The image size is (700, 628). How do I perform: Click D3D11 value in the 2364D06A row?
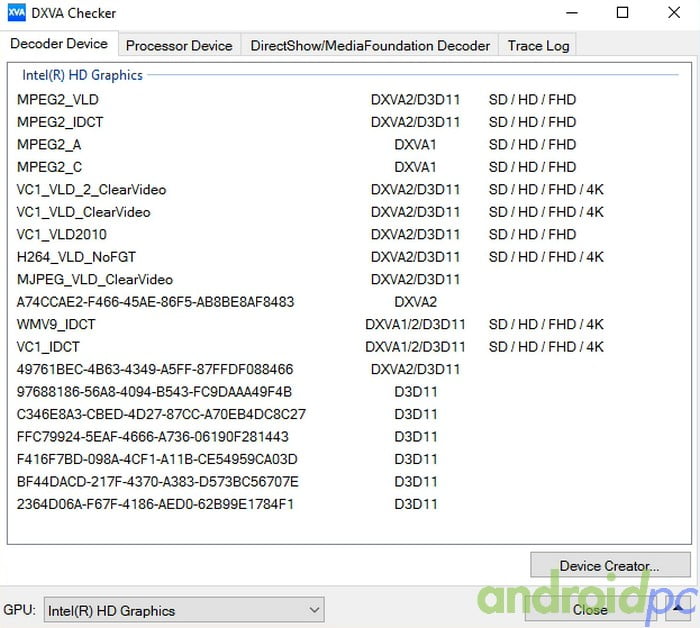click(416, 504)
